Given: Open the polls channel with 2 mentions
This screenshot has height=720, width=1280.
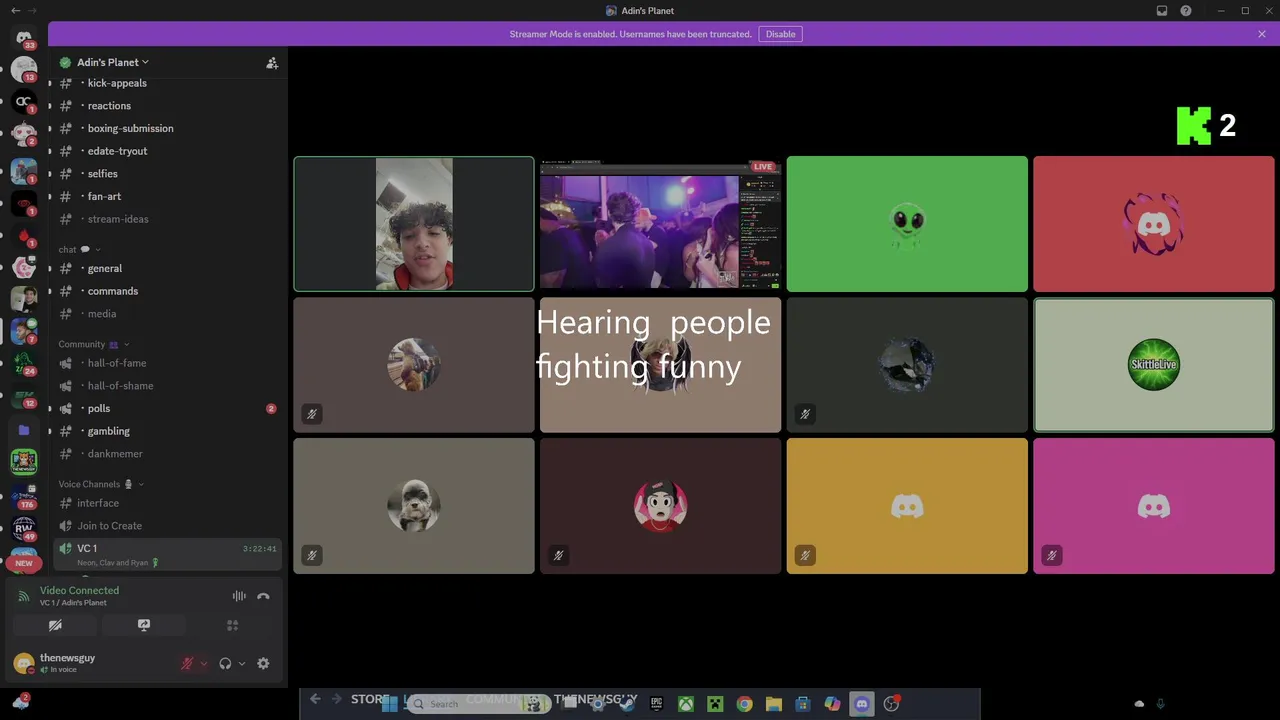Looking at the screenshot, I should (x=167, y=408).
